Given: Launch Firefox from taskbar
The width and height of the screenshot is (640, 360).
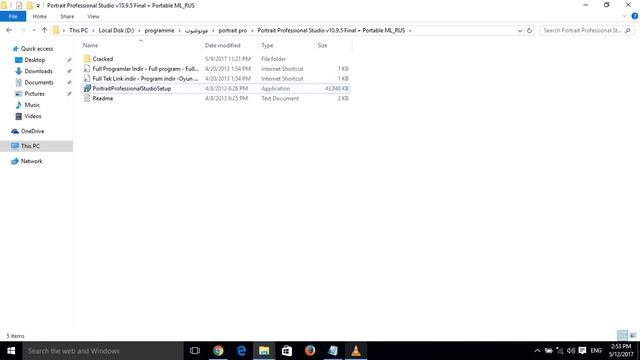Looking at the screenshot, I should pyautogui.click(x=310, y=351).
